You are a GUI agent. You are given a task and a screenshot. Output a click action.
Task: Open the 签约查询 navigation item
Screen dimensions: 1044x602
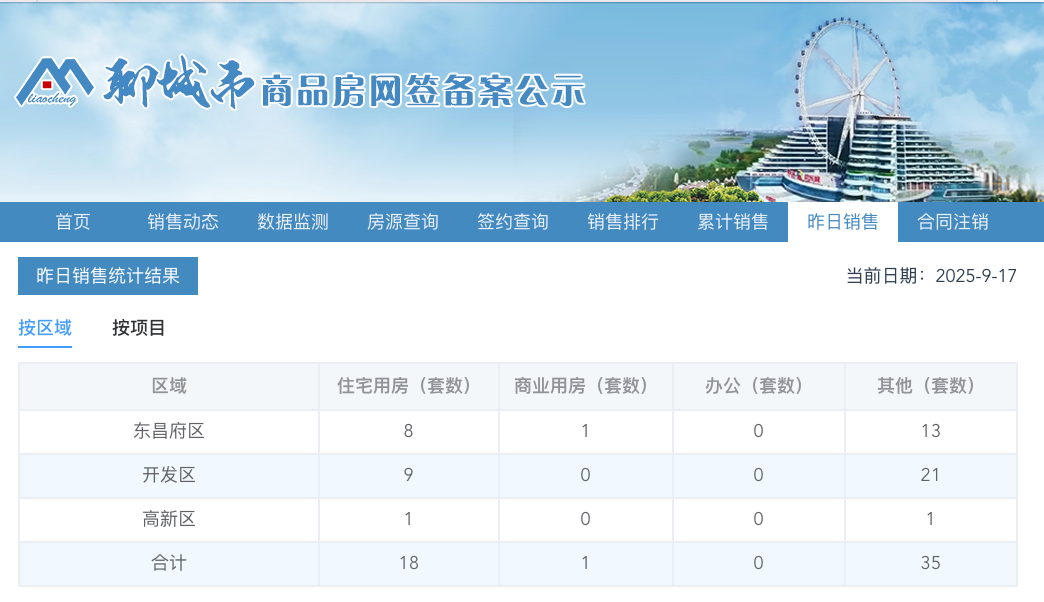click(x=512, y=222)
